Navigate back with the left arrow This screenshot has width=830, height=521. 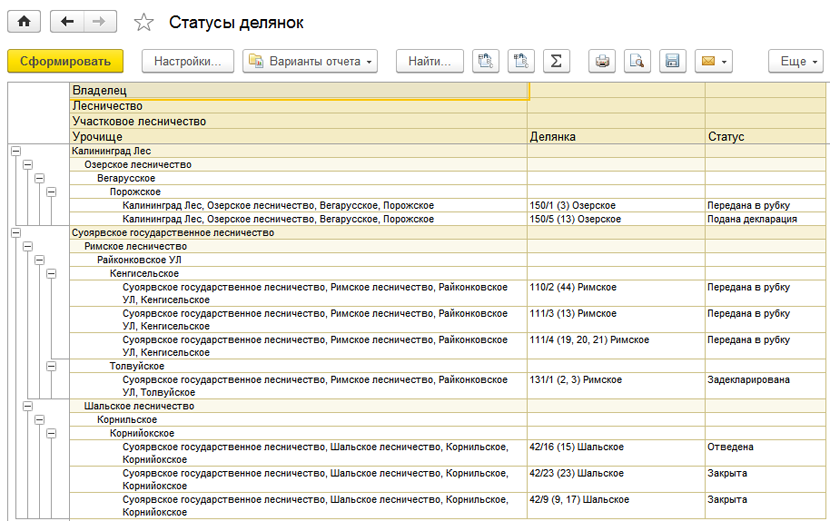[x=67, y=22]
